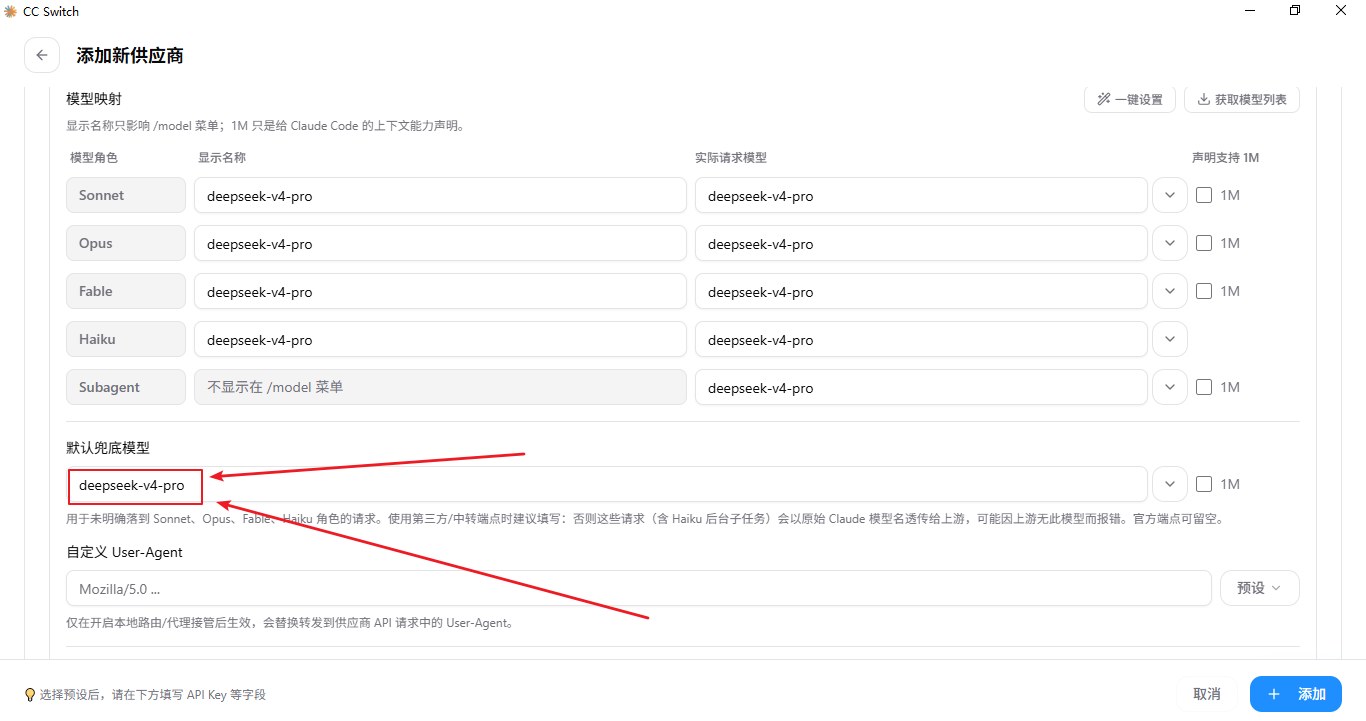Image resolution: width=1366 pixels, height=721 pixels.
Task: Click the 显示名称 column header
Action: coord(222,158)
